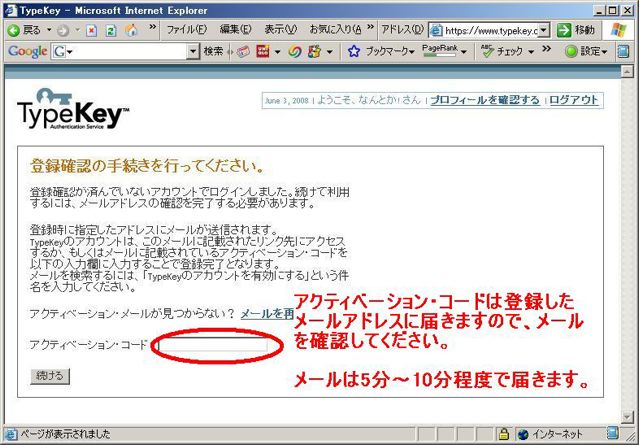Open the forward history dropdown arrow
Screen dimensions: 639x445
click(77, 30)
